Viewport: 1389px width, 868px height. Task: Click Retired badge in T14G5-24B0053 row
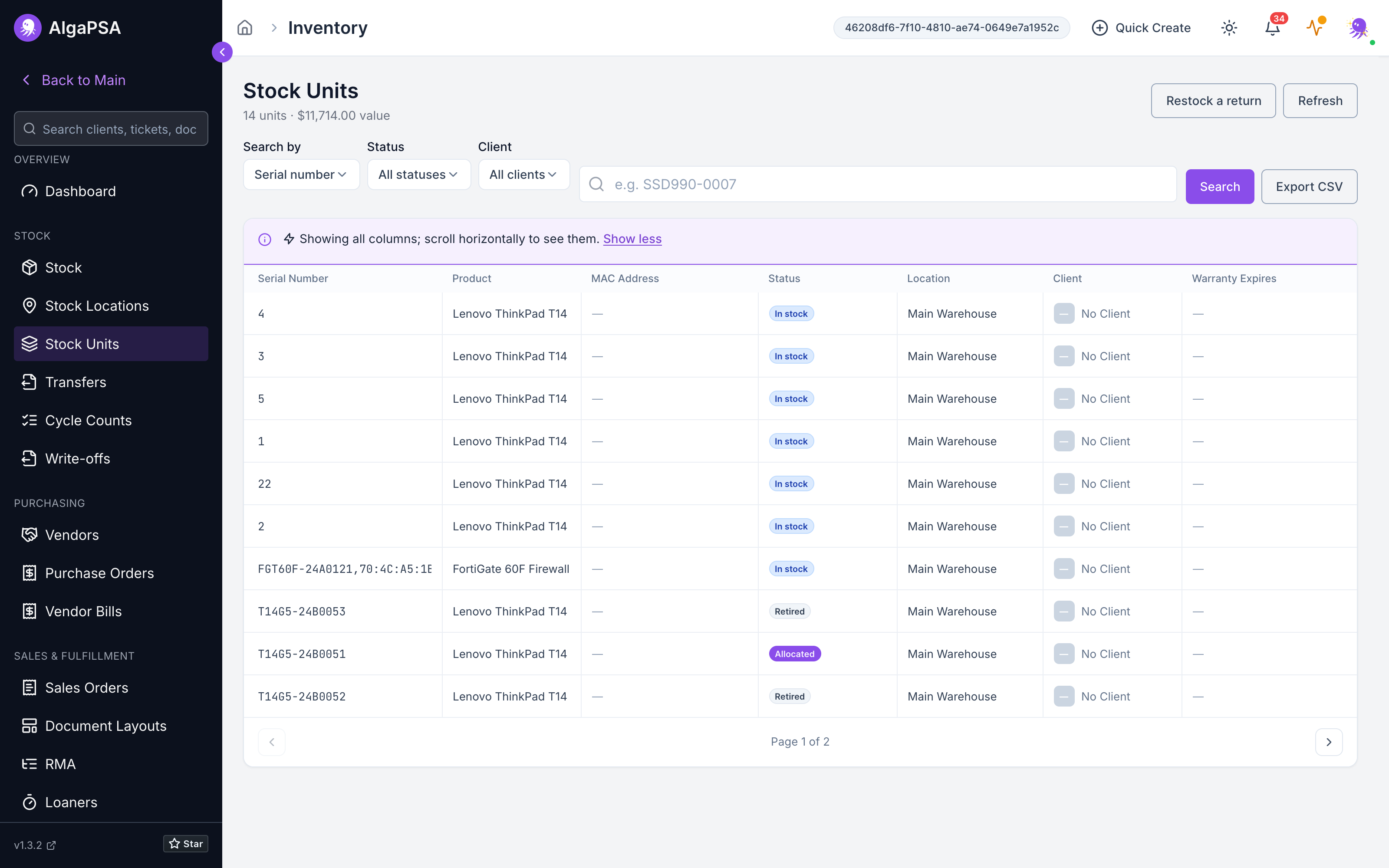pos(789,612)
